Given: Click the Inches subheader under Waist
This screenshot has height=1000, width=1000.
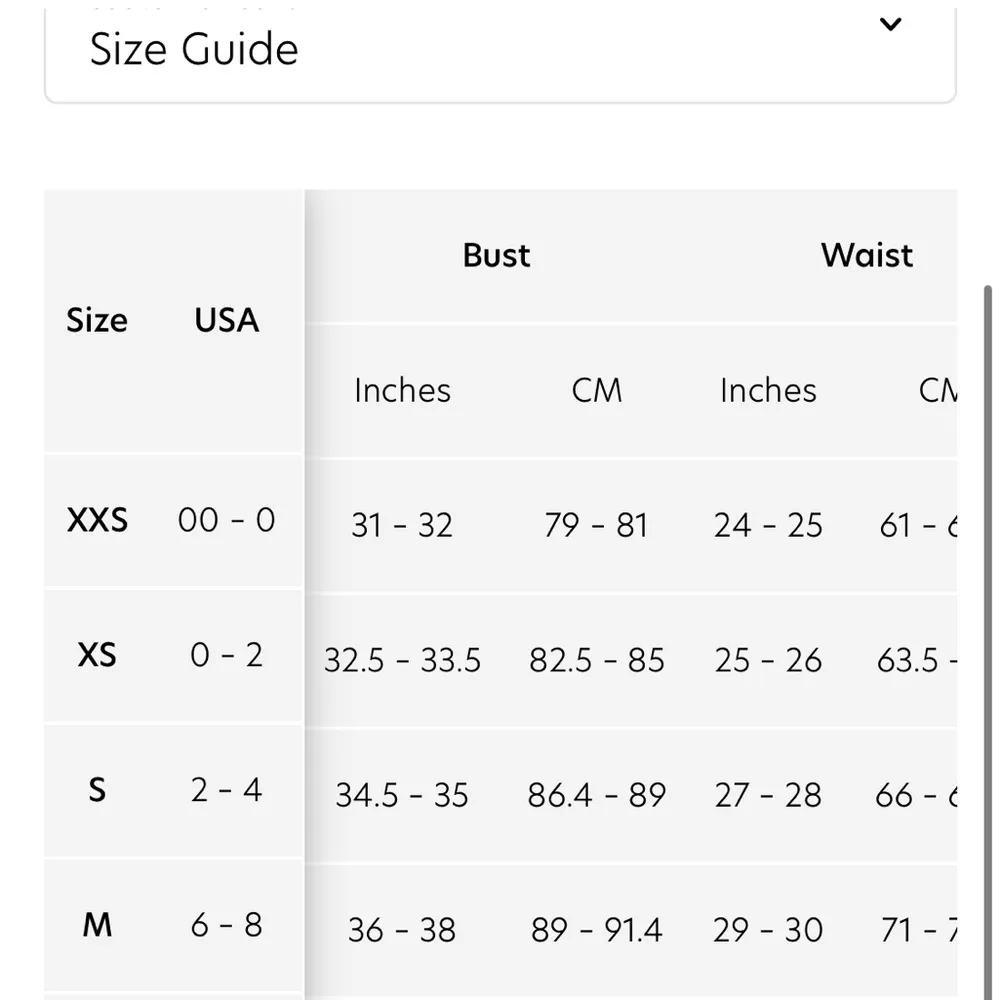Looking at the screenshot, I should point(768,390).
